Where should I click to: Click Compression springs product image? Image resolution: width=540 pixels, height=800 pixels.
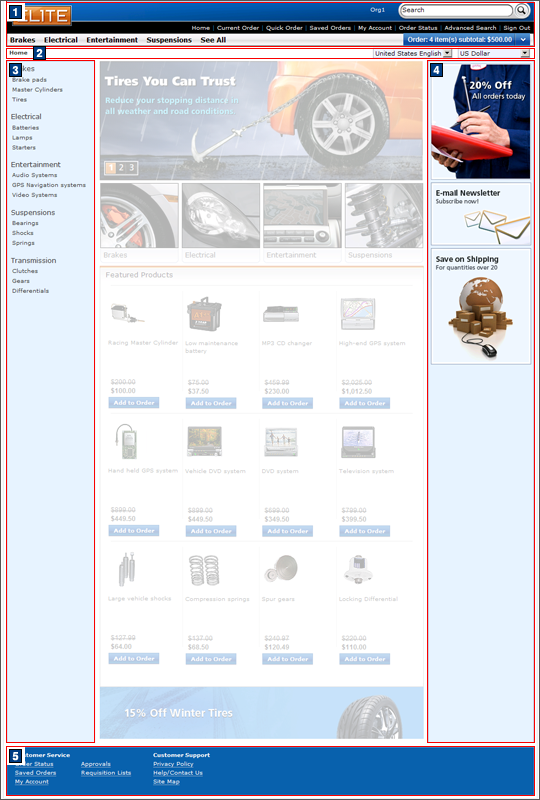204,569
